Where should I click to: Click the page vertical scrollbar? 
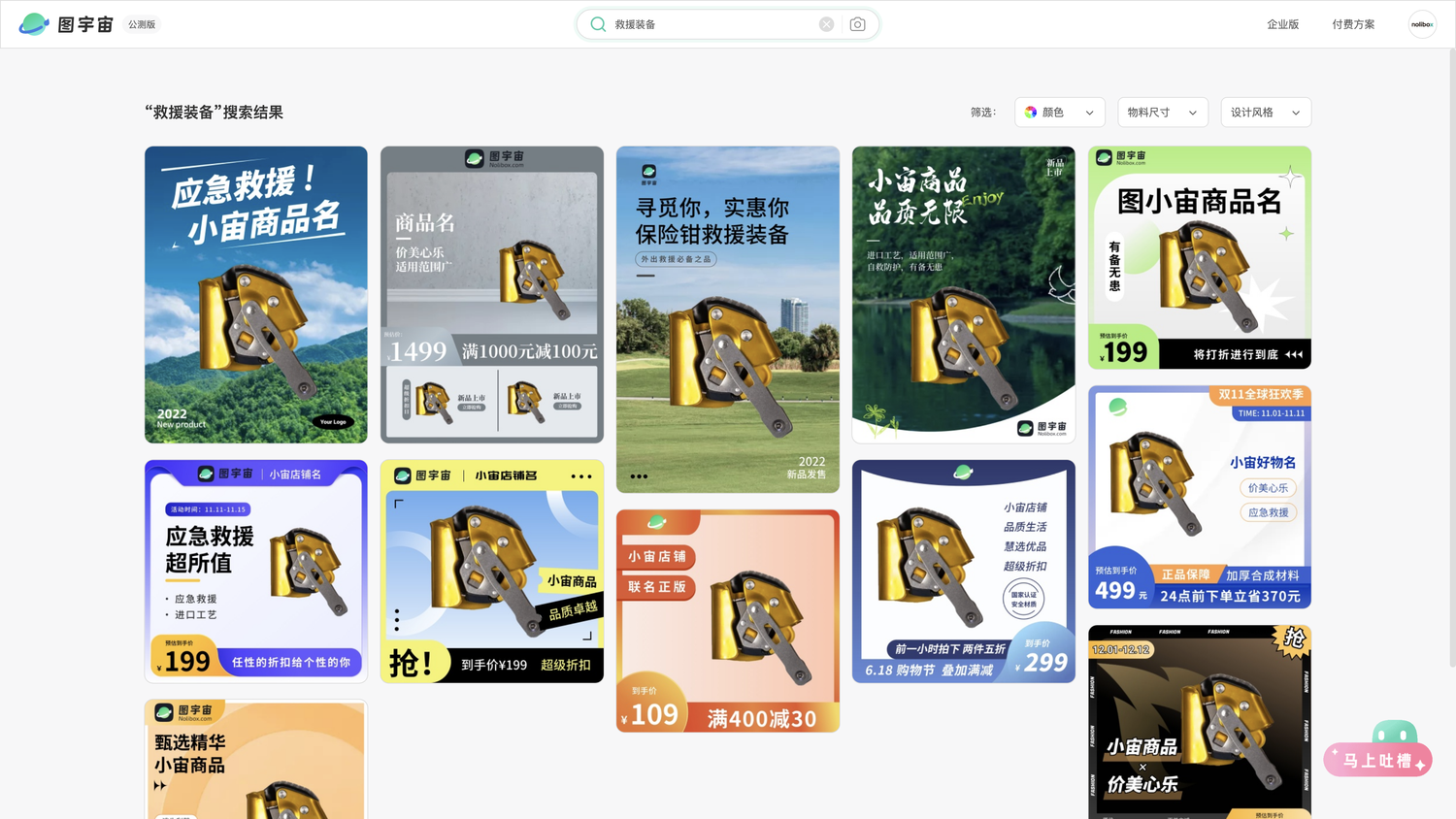[x=1451, y=357]
